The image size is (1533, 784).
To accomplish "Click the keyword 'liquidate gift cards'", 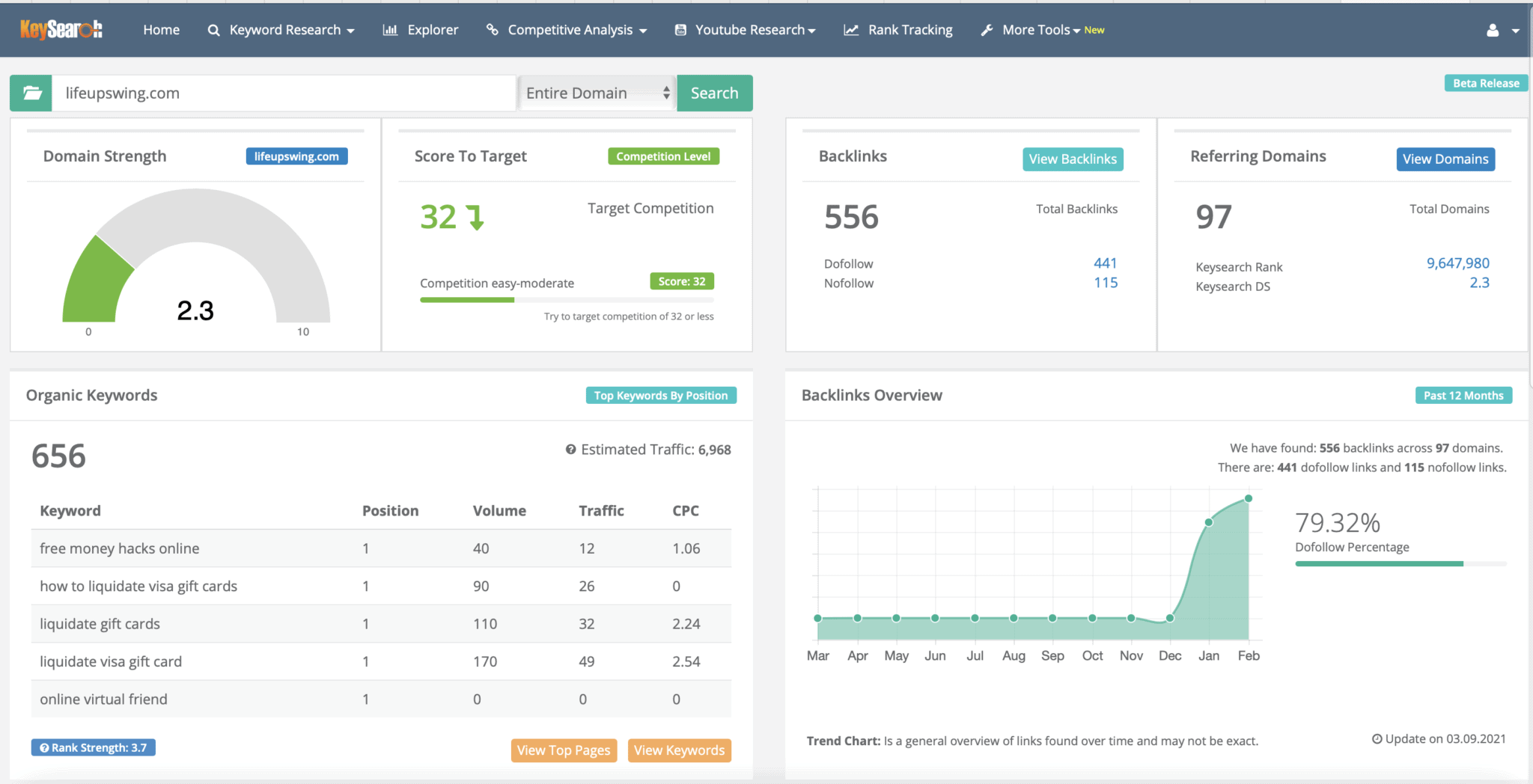I will pyautogui.click(x=100, y=623).
